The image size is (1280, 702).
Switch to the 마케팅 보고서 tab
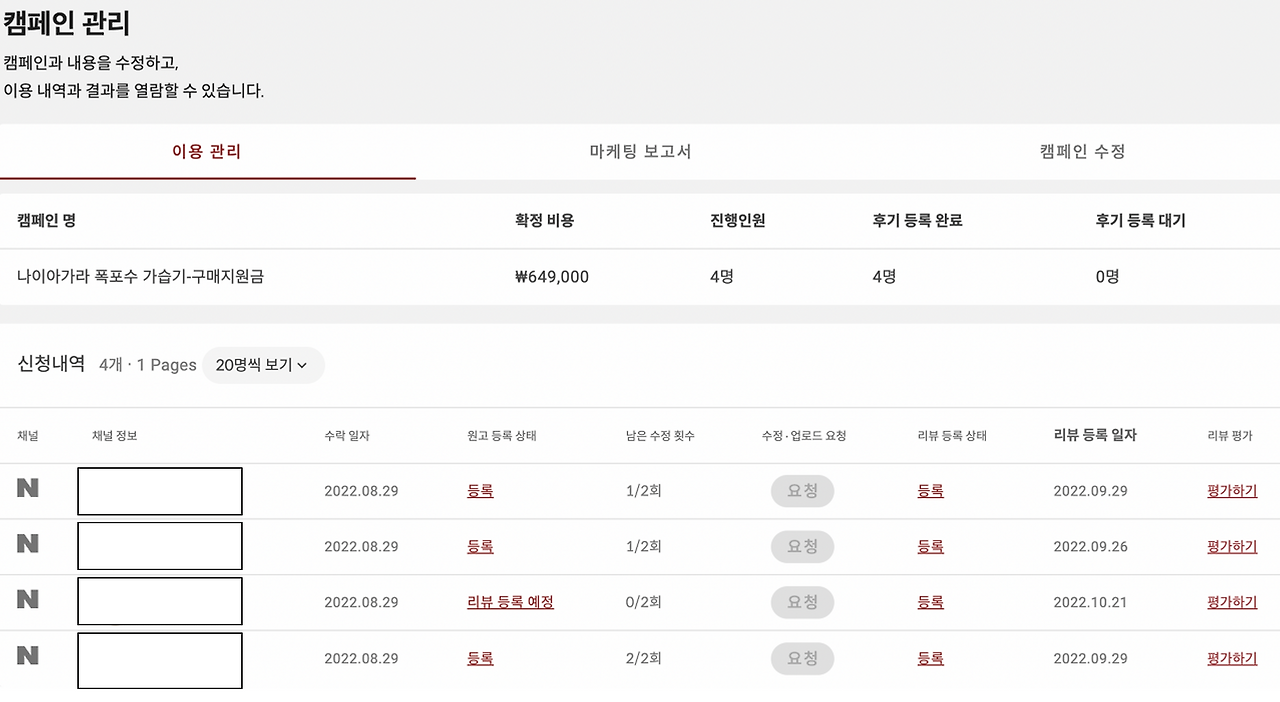point(640,152)
